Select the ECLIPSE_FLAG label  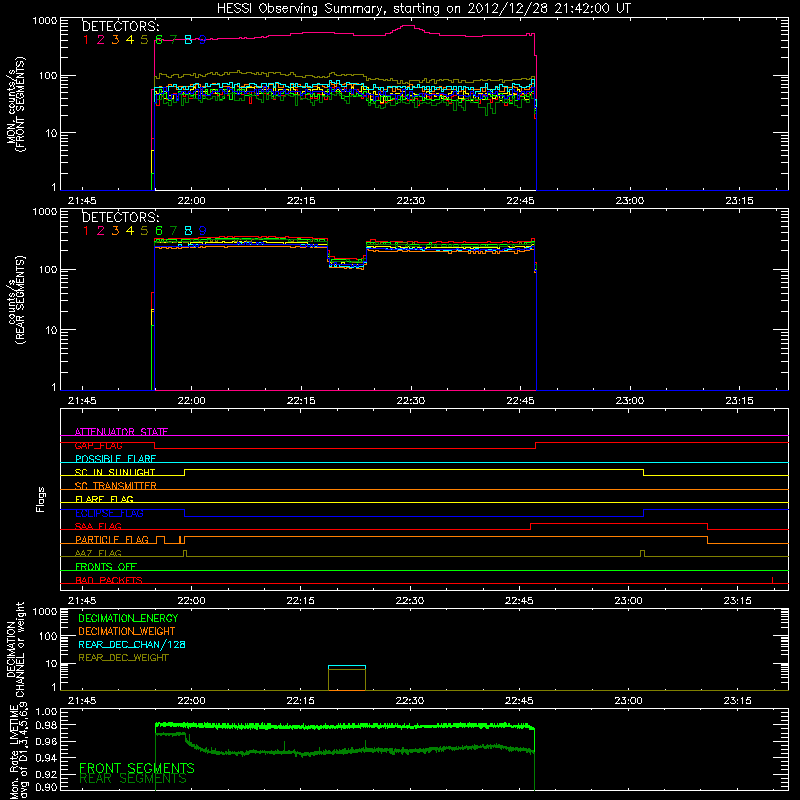[109, 513]
